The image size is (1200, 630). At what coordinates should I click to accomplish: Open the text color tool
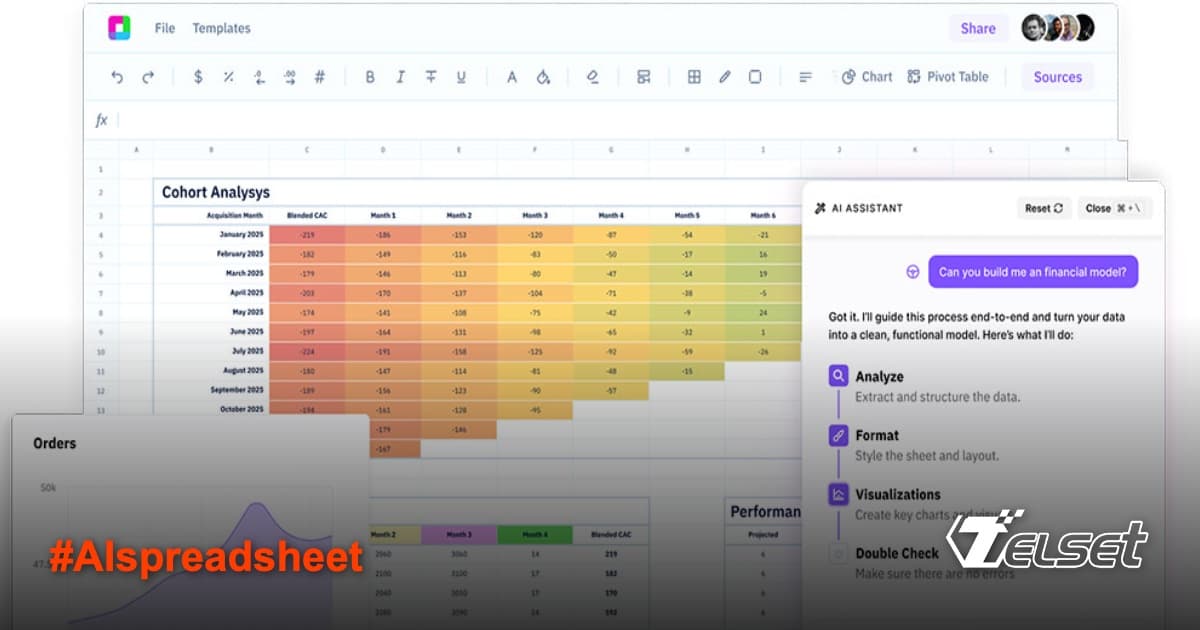pos(512,77)
